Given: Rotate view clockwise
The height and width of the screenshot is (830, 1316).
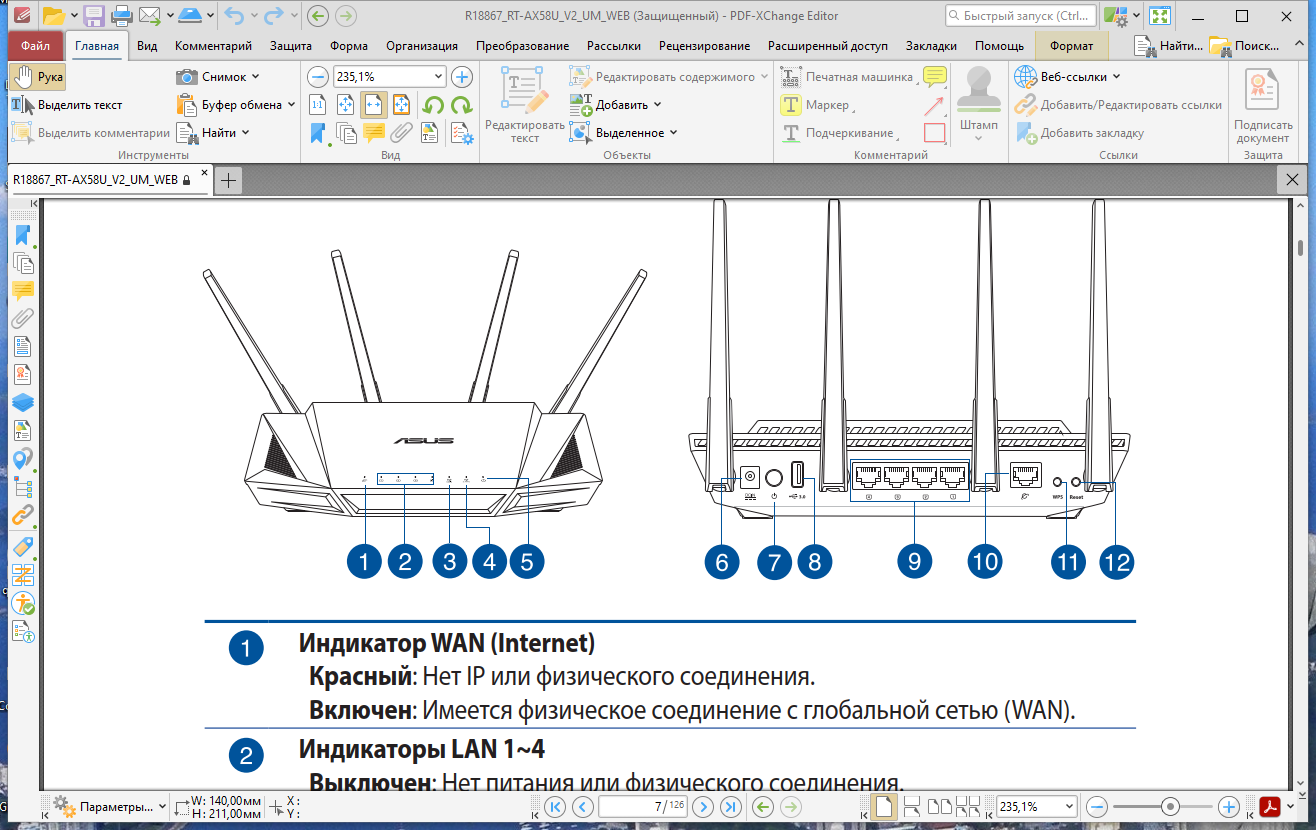Looking at the screenshot, I should (x=461, y=105).
